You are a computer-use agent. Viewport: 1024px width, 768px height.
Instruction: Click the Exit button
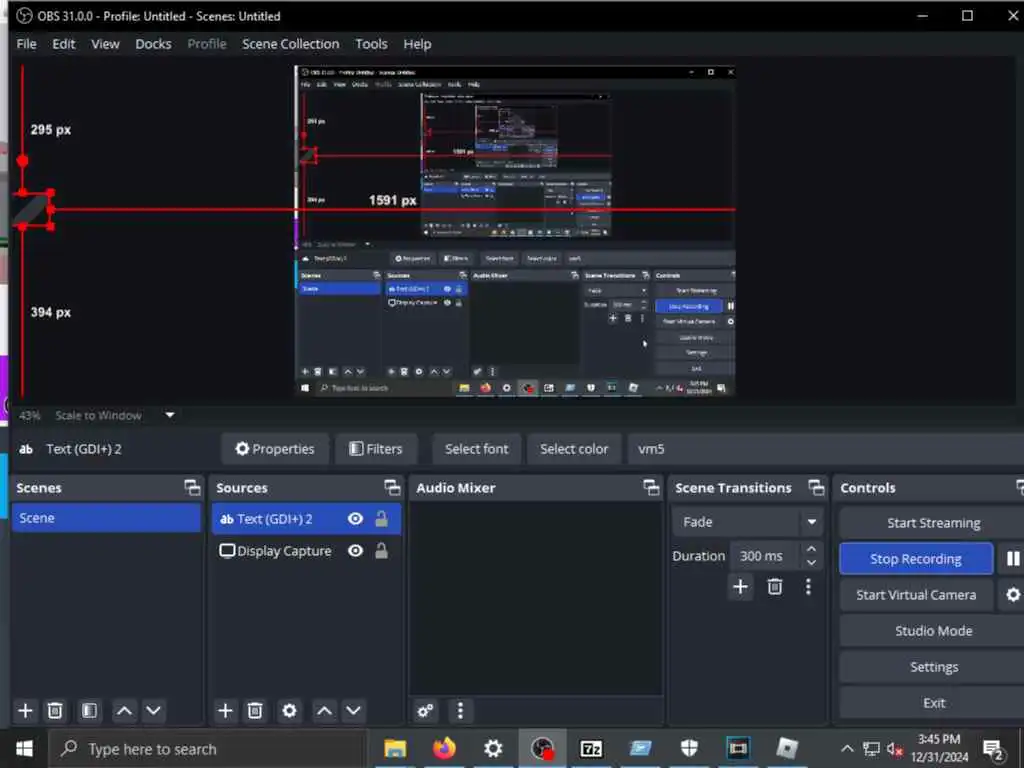[x=932, y=703]
